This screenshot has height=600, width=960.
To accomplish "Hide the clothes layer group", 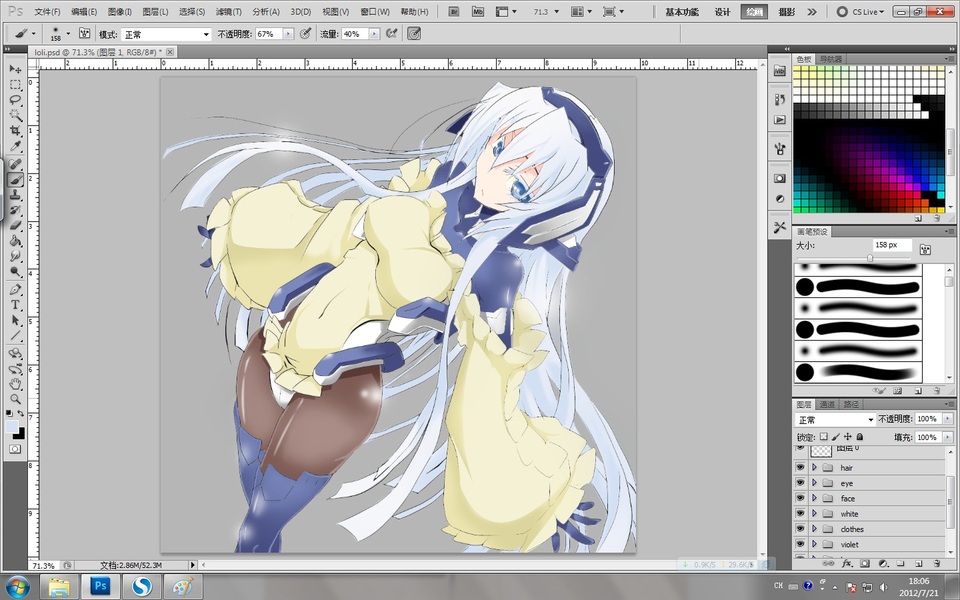I will 800,528.
